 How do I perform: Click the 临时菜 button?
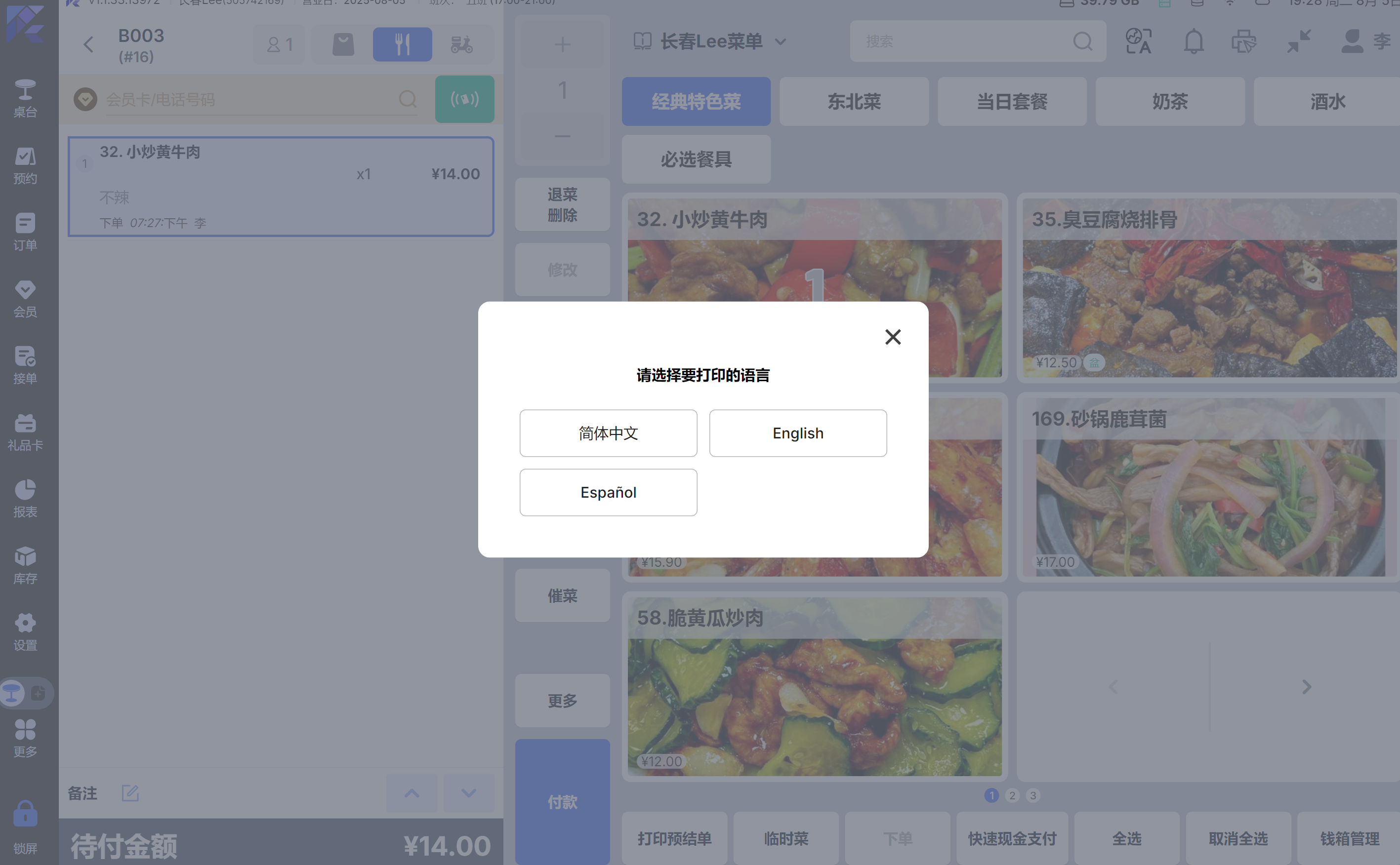786,839
